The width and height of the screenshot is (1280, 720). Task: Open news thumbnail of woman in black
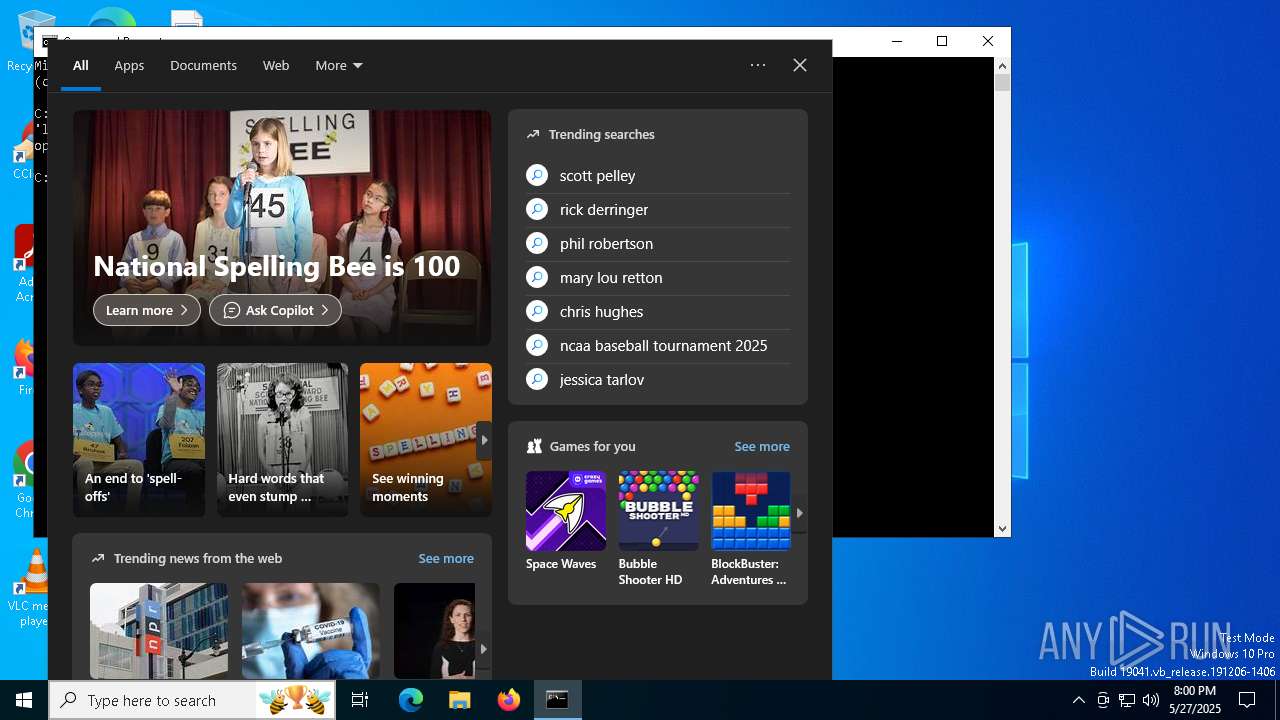point(434,631)
